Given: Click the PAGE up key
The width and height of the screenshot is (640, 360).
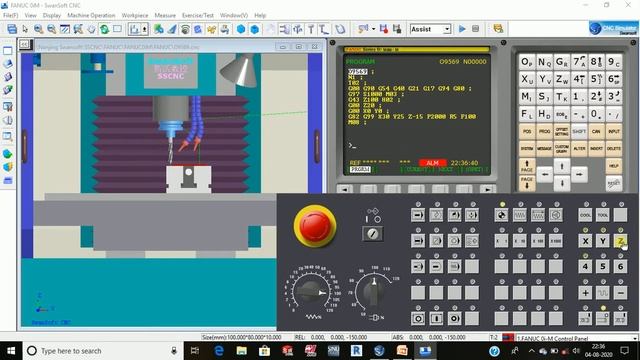Looking at the screenshot, I should [527, 166].
